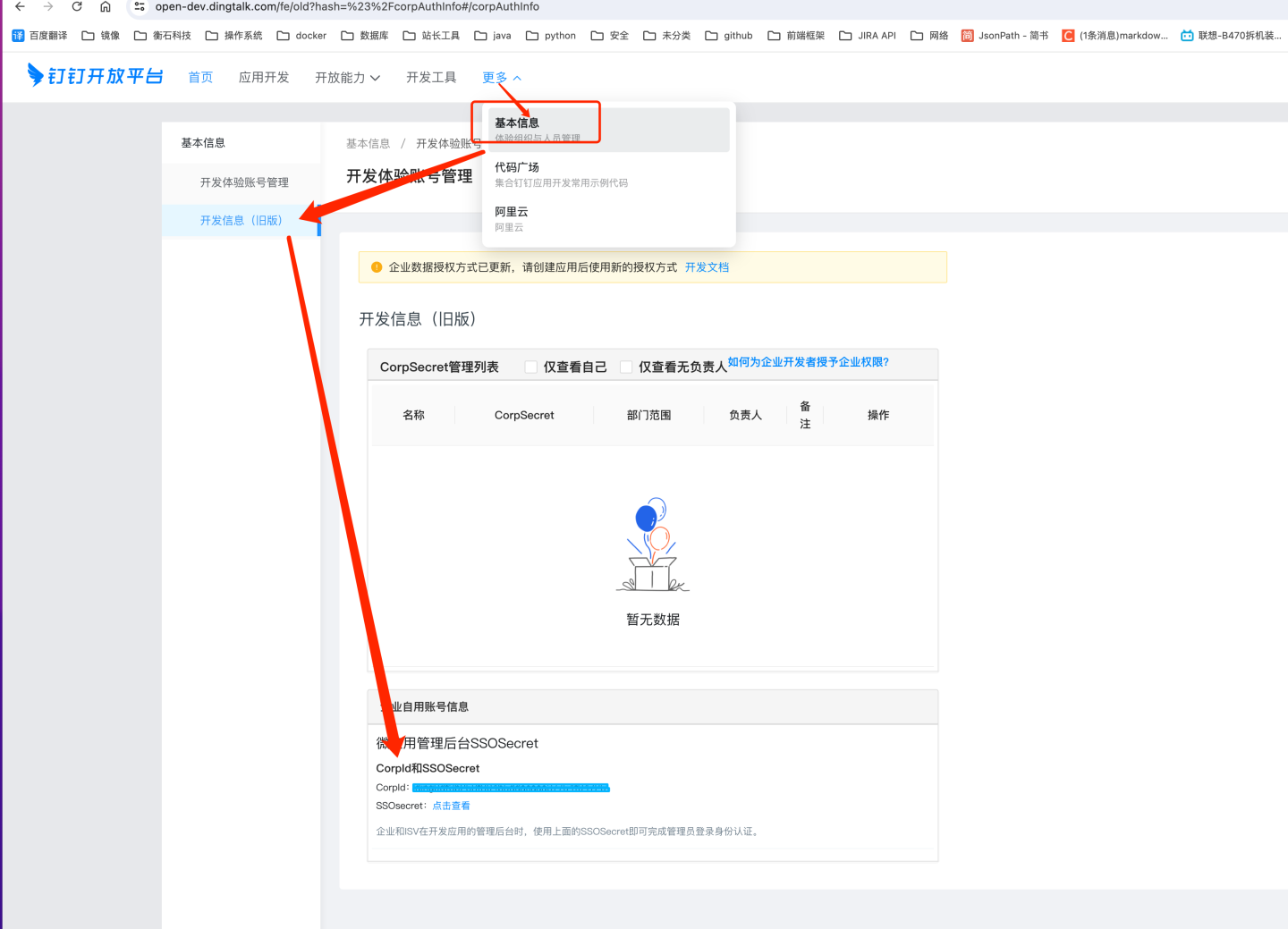The width and height of the screenshot is (1288, 929).
Task: Open the 百度翻译 bookmark
Action: (x=40, y=36)
